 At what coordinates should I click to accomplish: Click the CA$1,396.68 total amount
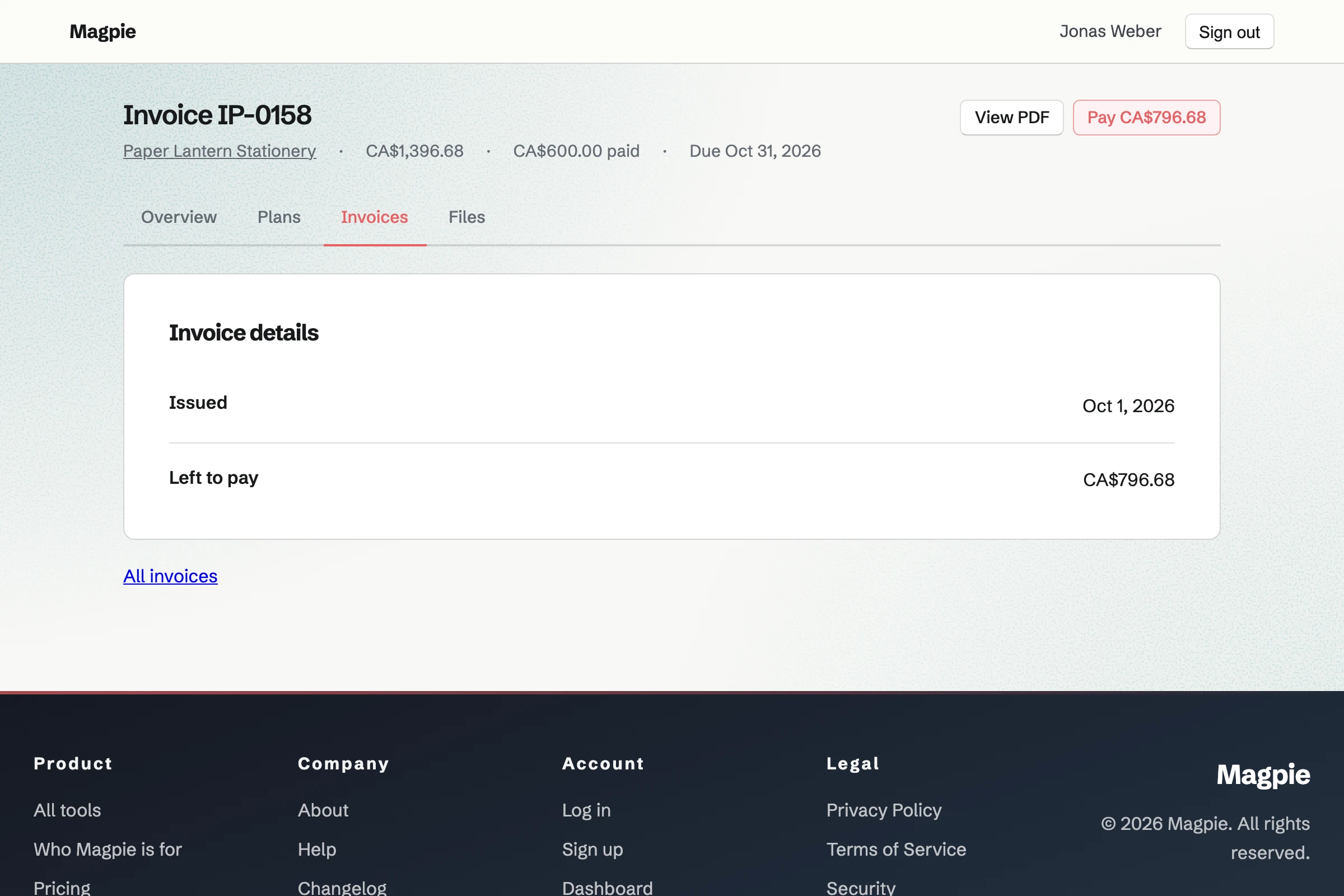(x=414, y=151)
